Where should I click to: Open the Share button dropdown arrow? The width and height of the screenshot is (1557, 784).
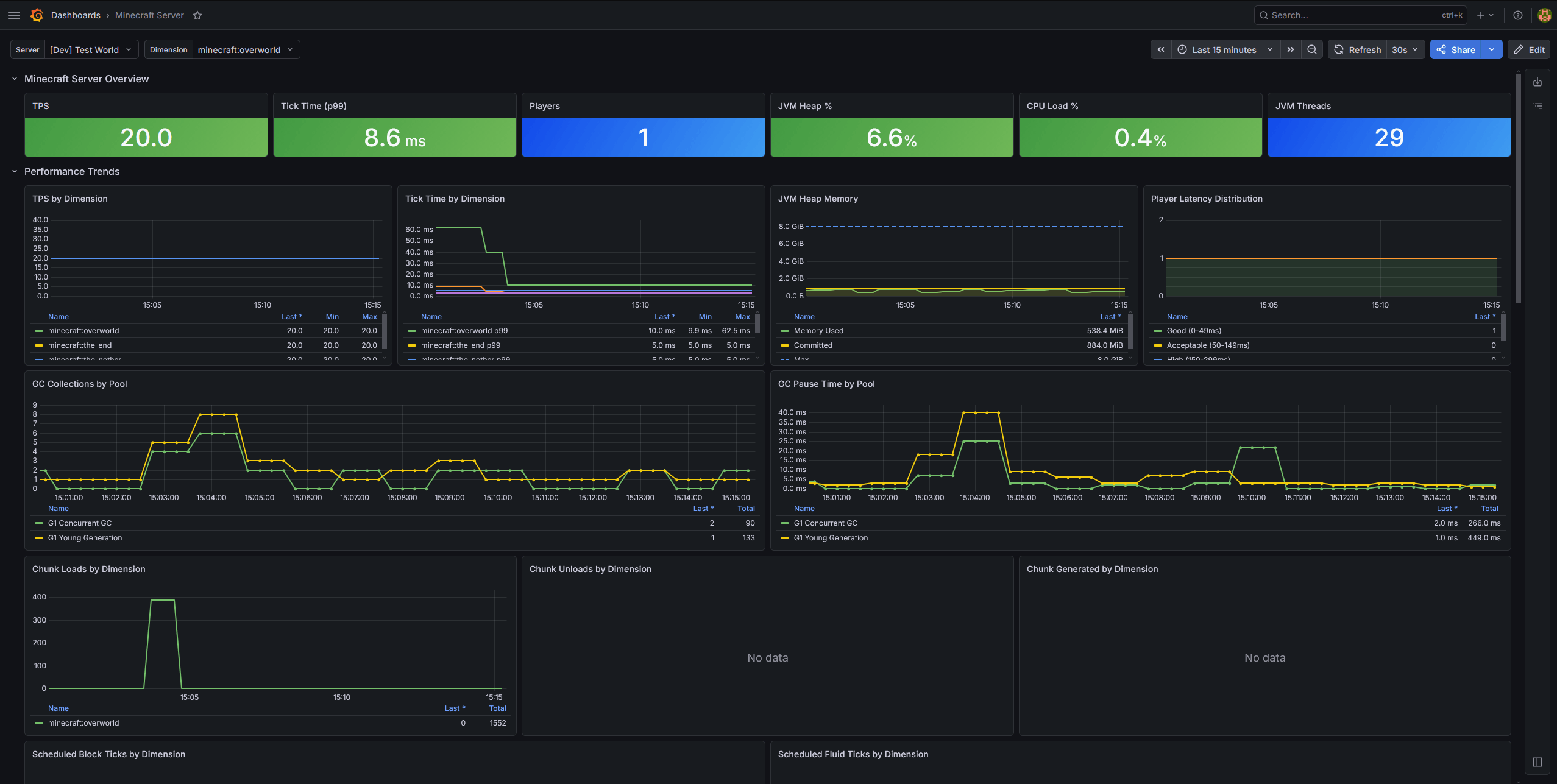[x=1492, y=49]
